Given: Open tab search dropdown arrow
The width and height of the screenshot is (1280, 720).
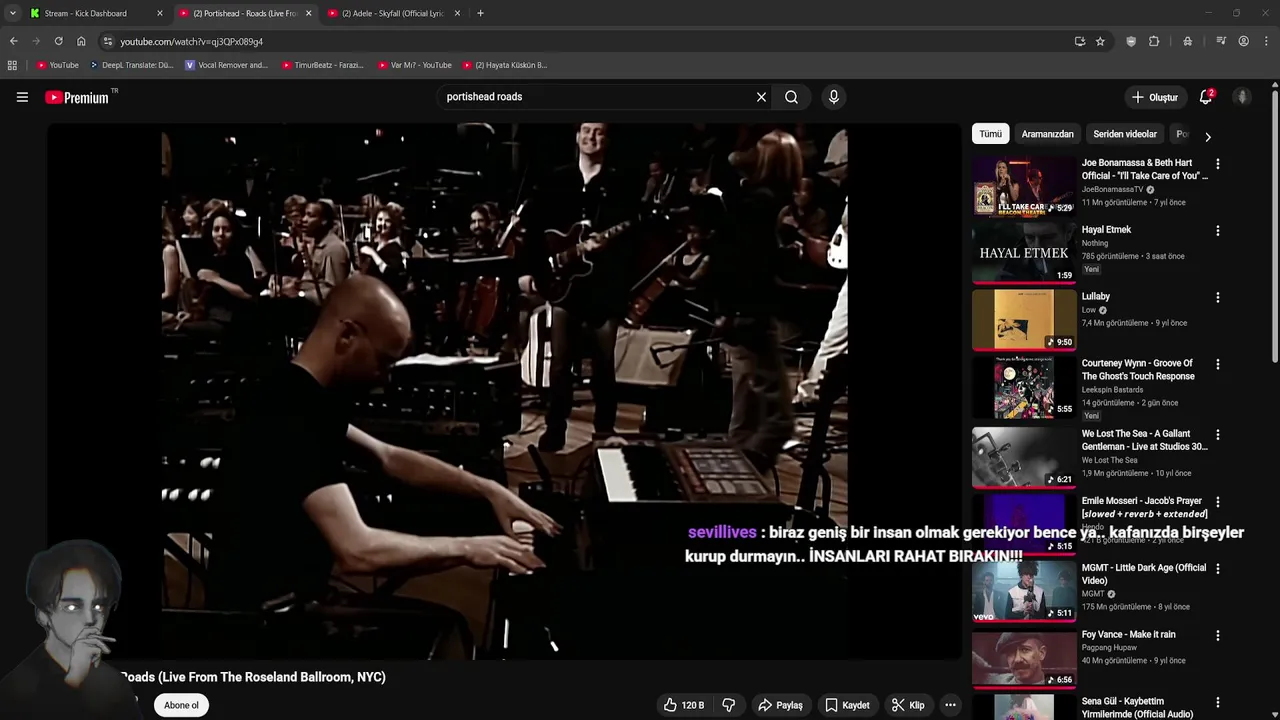Looking at the screenshot, I should point(12,13).
